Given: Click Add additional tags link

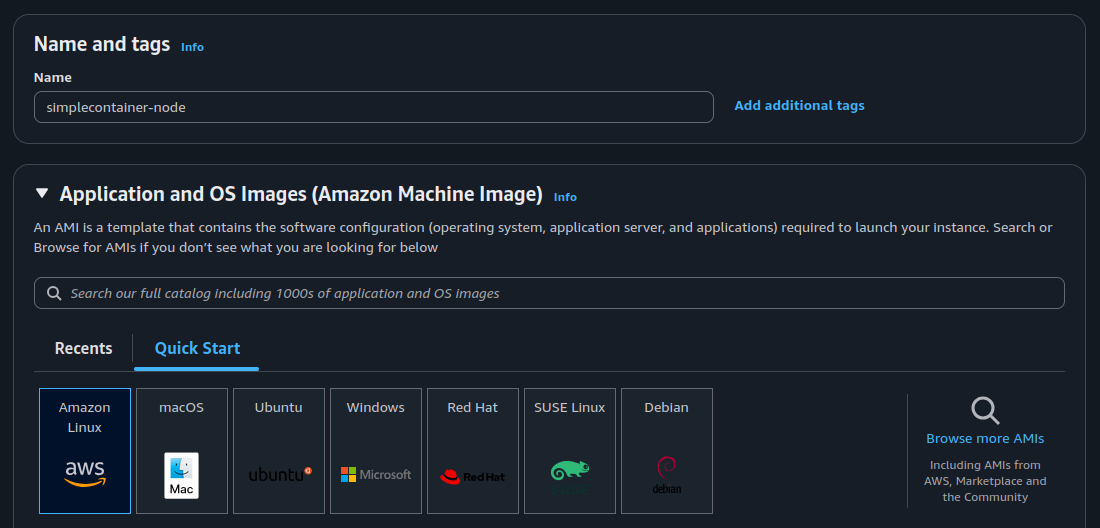Looking at the screenshot, I should pyautogui.click(x=799, y=105).
